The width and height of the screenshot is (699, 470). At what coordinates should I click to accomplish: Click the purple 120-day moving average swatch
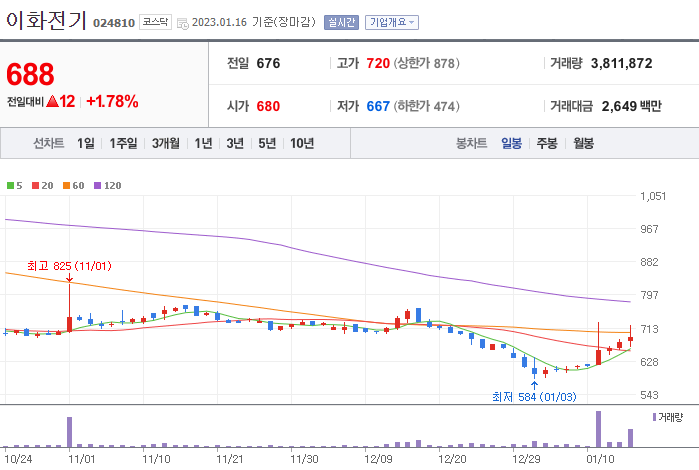98,186
